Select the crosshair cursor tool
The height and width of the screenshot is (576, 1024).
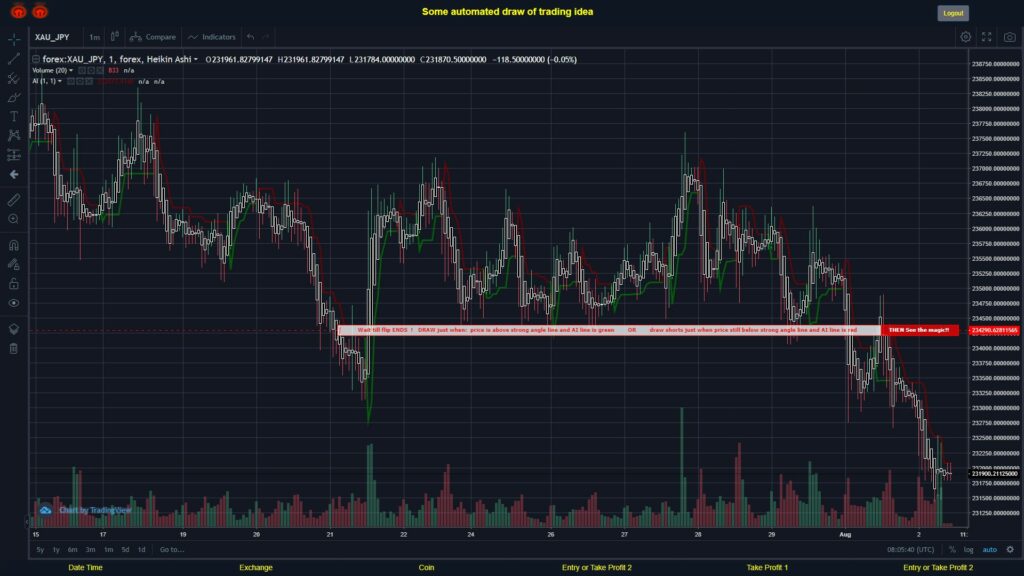(14, 39)
